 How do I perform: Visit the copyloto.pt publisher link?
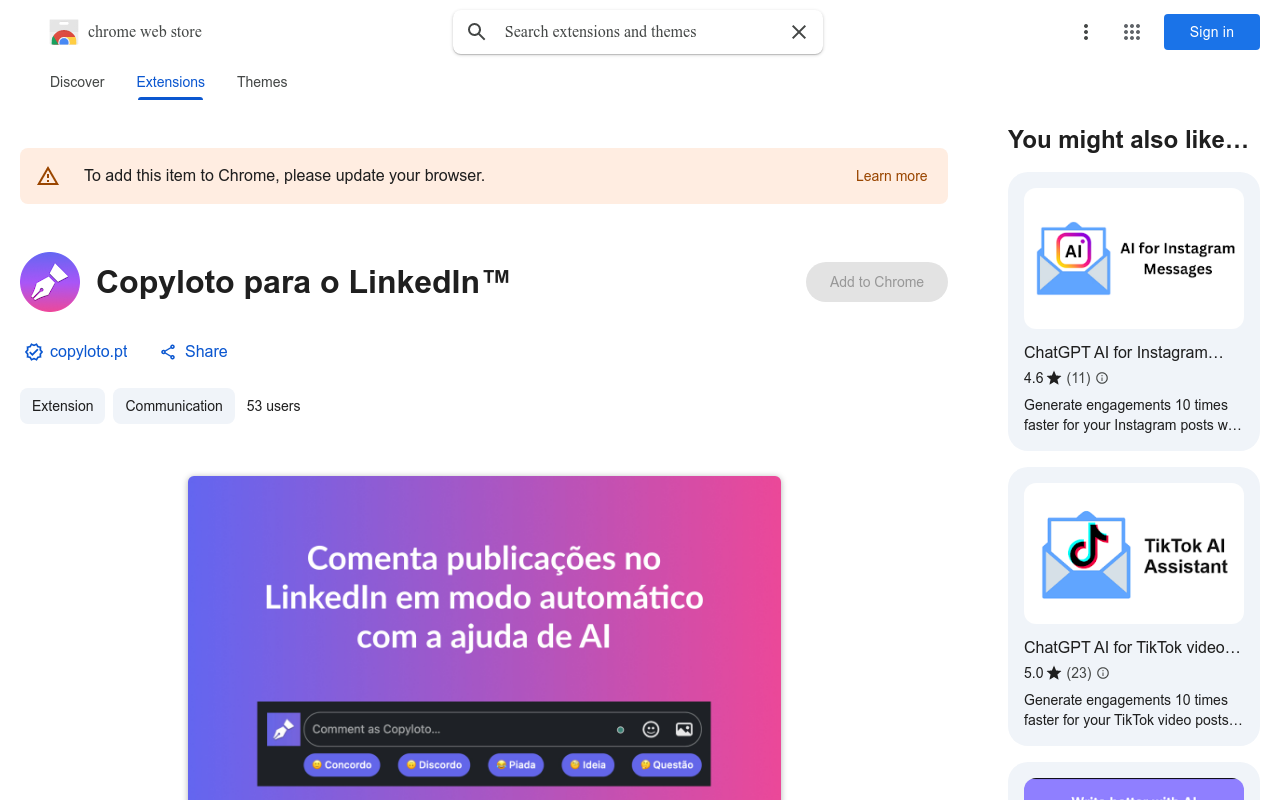[x=89, y=352]
